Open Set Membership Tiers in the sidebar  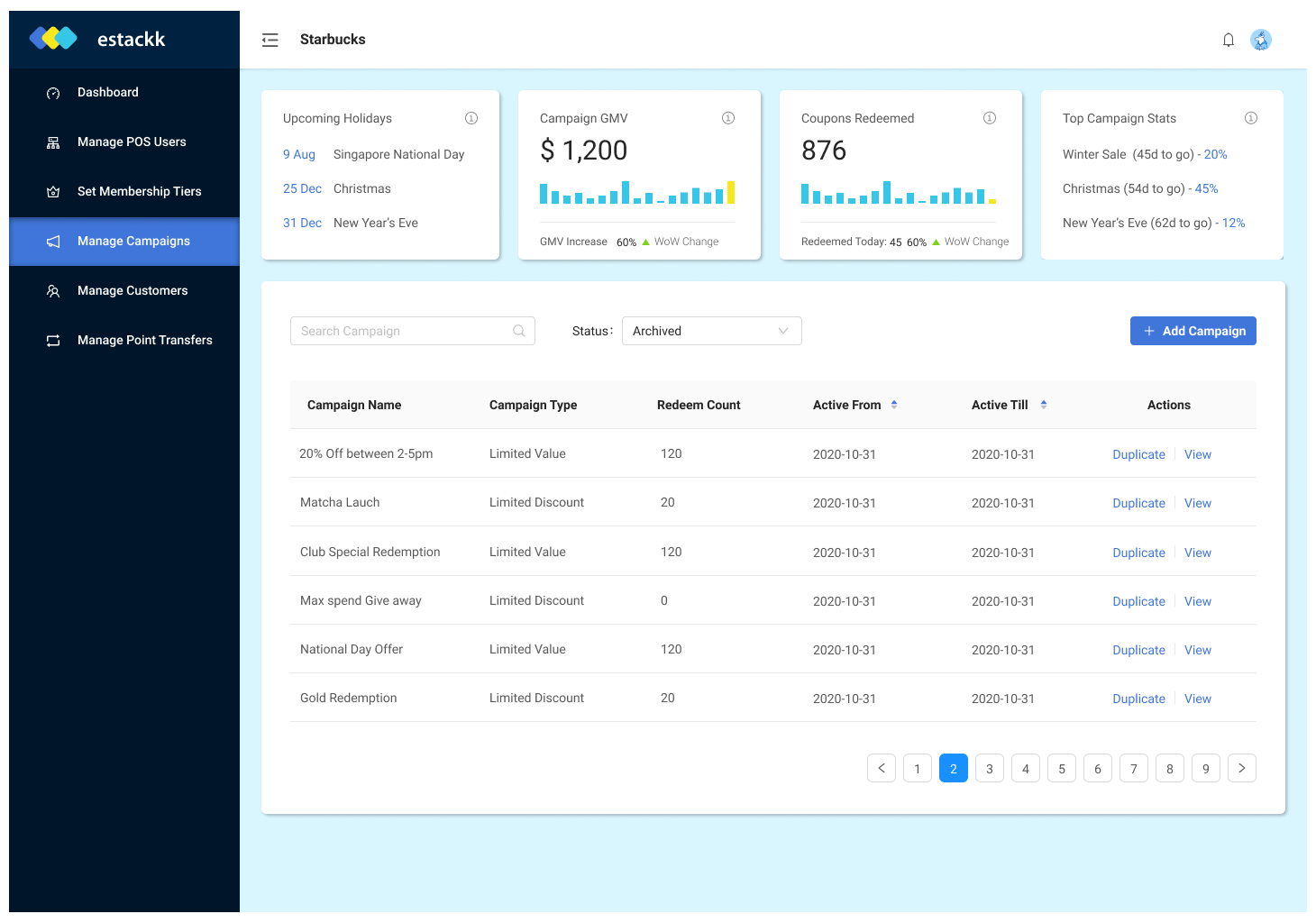pos(139,191)
